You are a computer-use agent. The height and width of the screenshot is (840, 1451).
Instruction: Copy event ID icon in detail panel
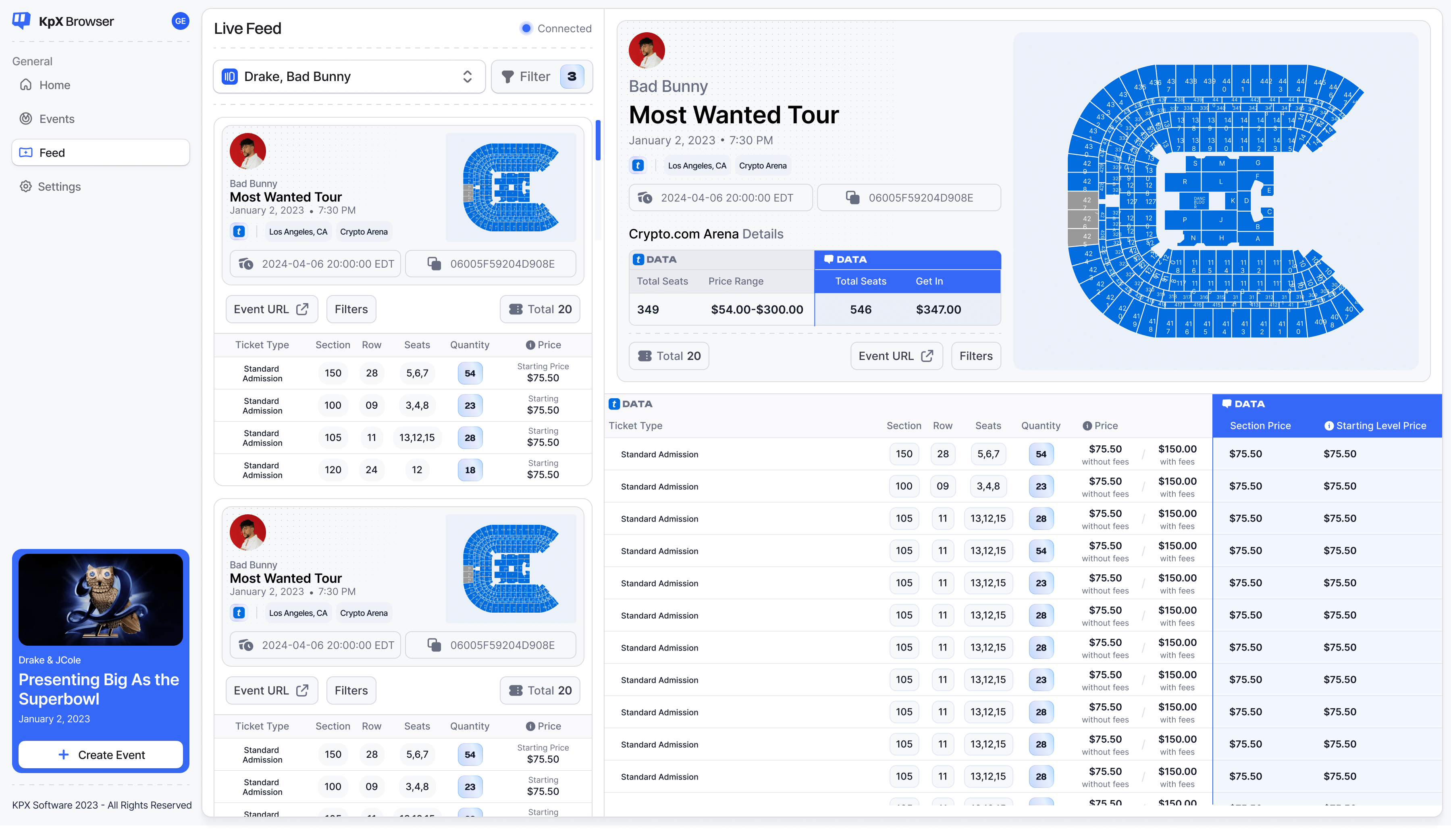tap(853, 198)
